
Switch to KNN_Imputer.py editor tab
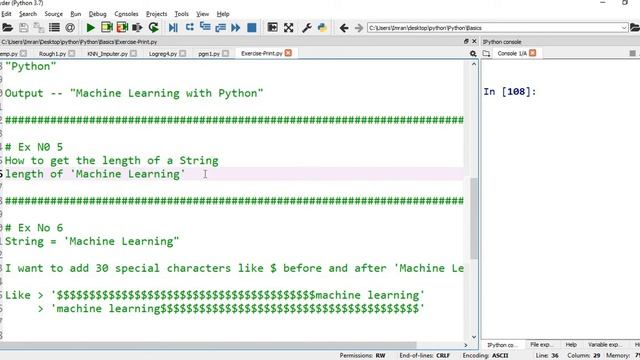click(x=107, y=53)
